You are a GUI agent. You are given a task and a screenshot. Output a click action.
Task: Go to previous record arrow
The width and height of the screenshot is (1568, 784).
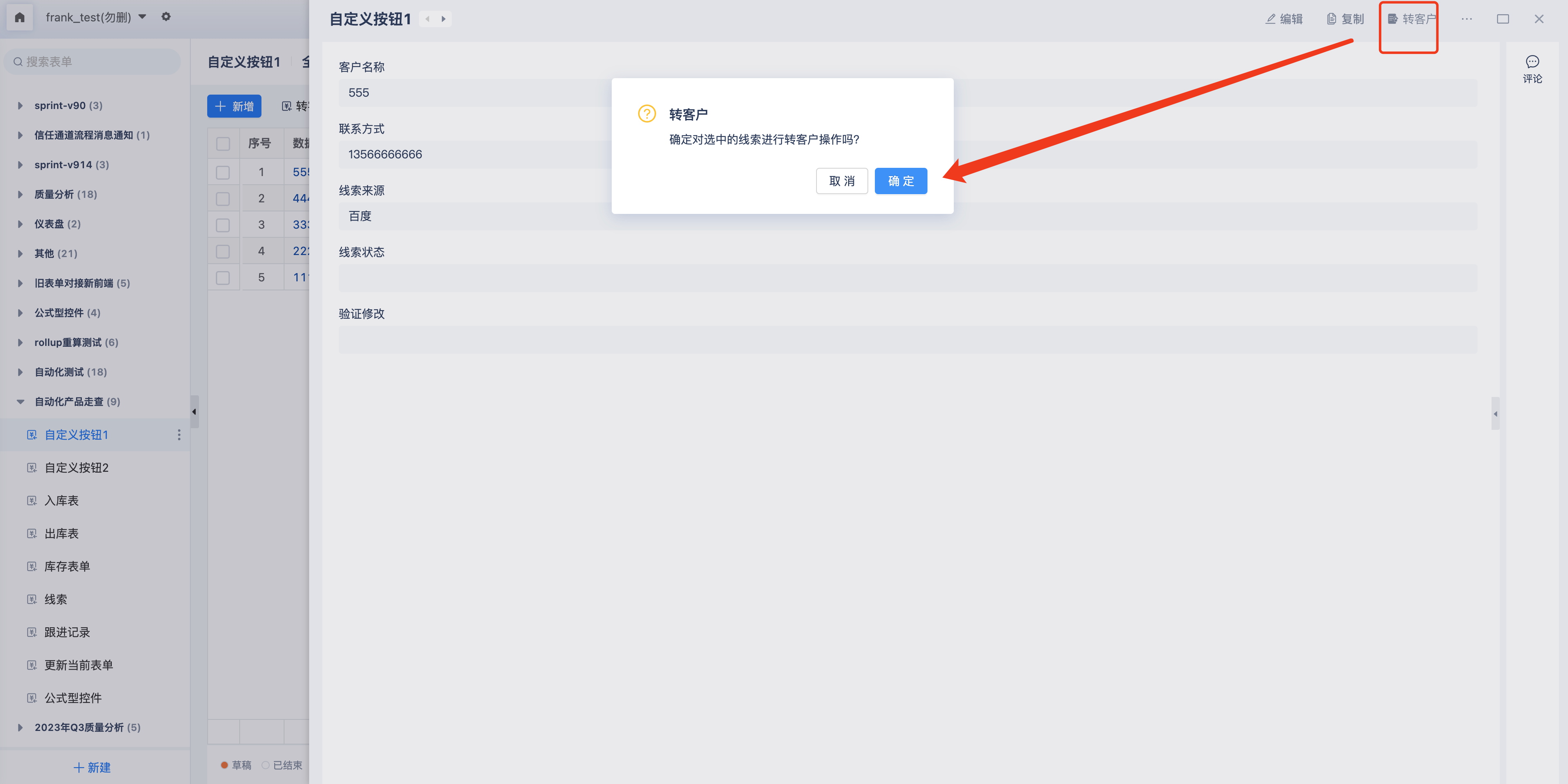coord(427,19)
